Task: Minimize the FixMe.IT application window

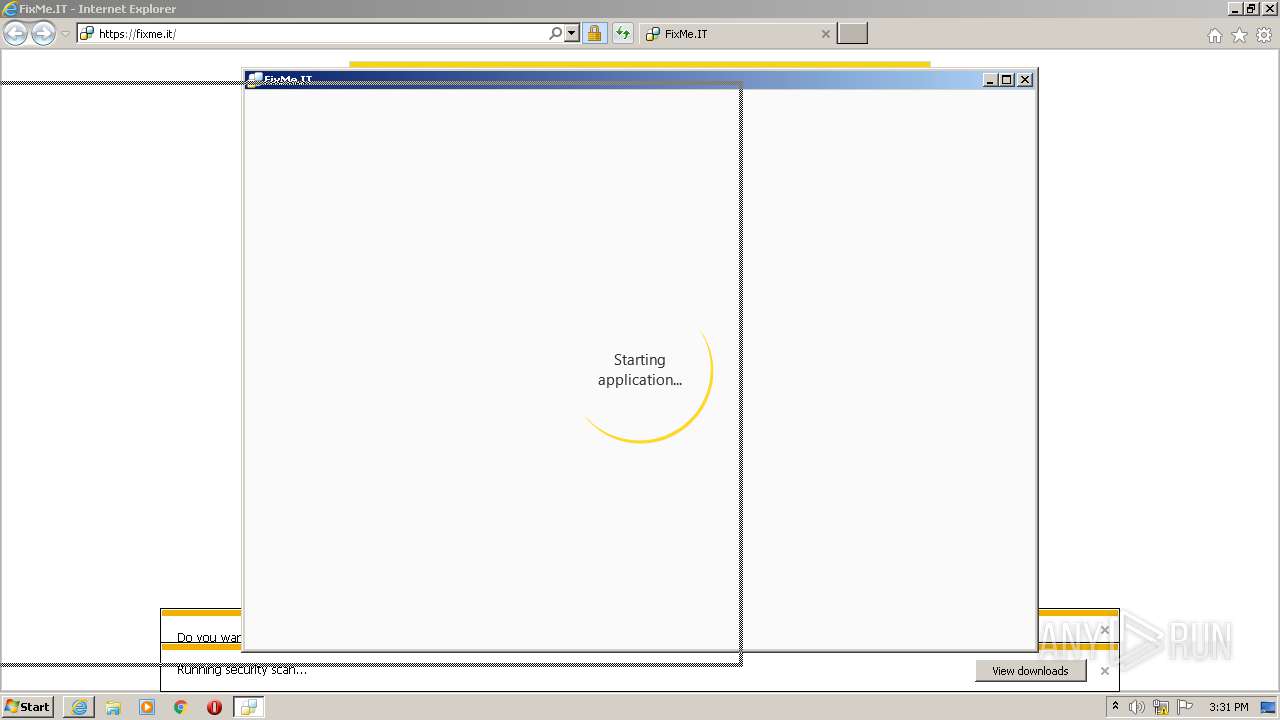Action: click(x=990, y=80)
